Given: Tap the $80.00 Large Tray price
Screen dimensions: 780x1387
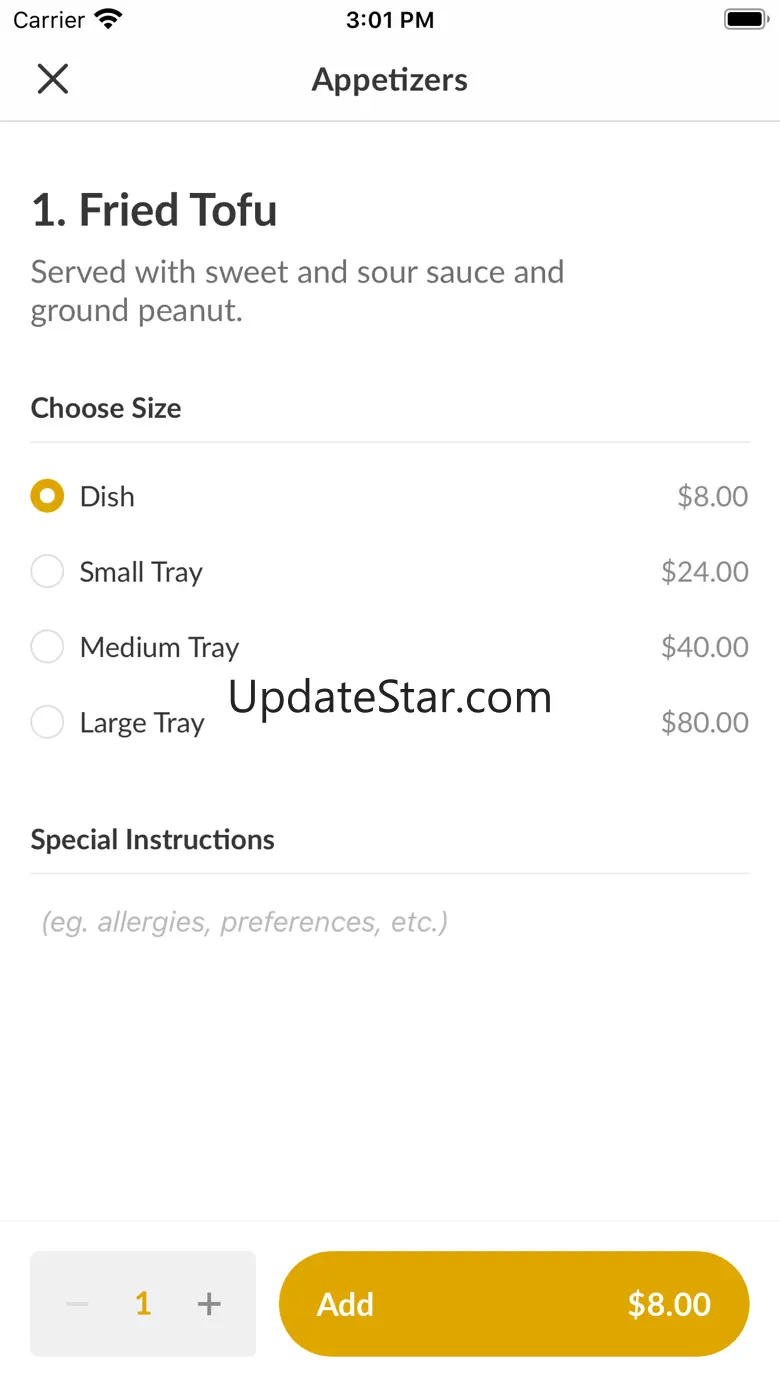Looking at the screenshot, I should pyautogui.click(x=704, y=722).
